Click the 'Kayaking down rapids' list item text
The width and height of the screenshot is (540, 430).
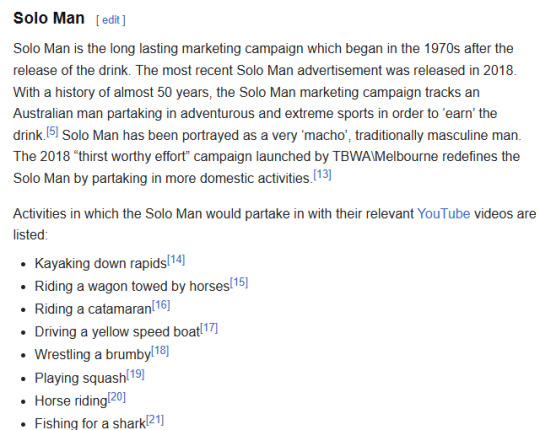pos(101,263)
